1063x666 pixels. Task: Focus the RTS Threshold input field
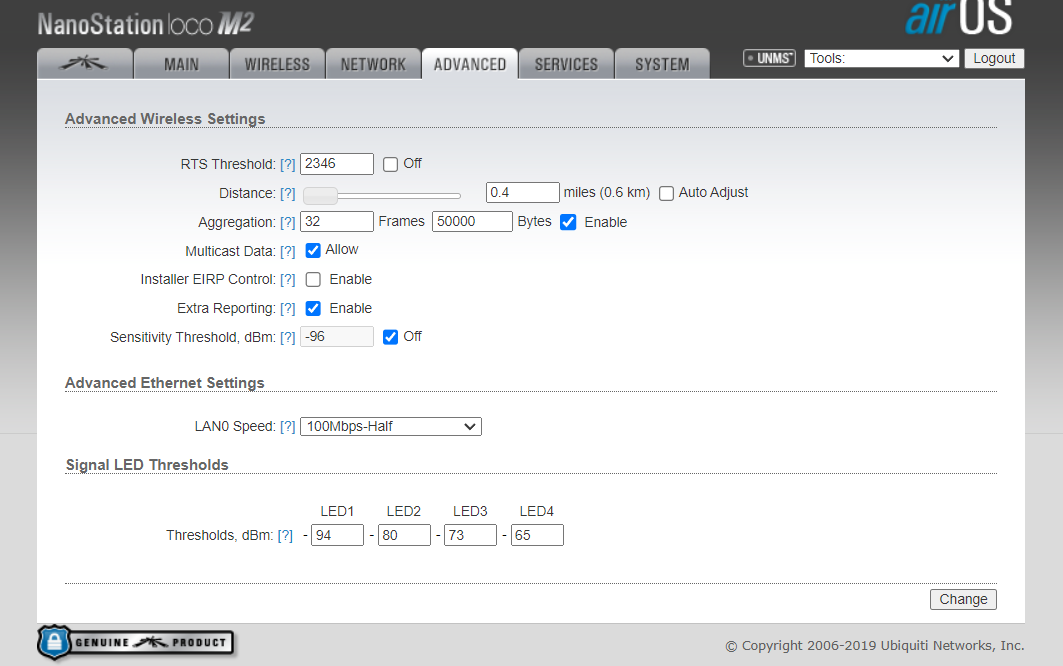click(337, 163)
